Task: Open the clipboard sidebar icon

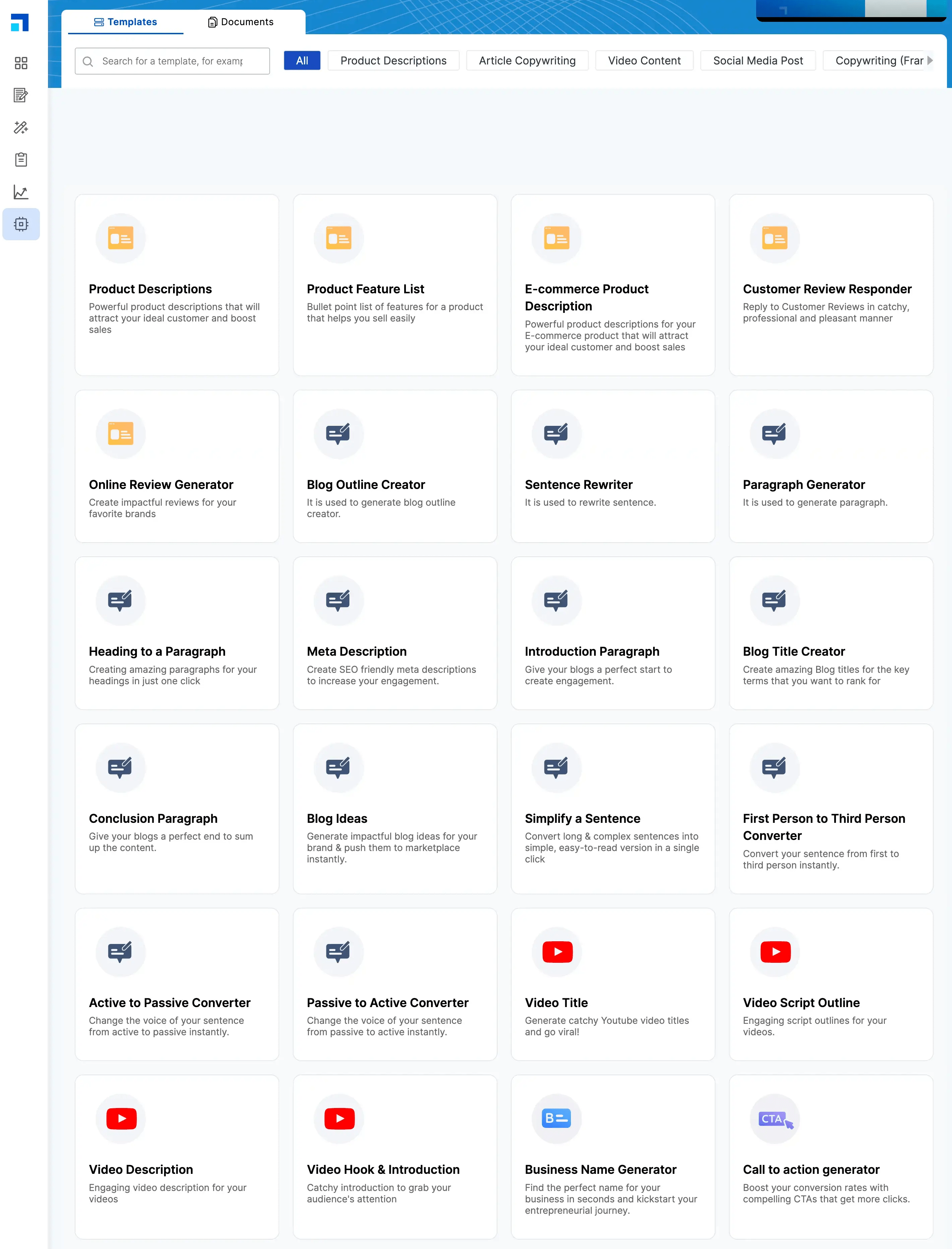Action: pos(21,160)
